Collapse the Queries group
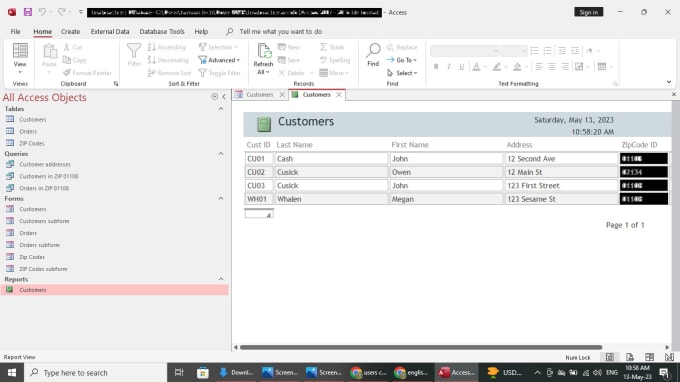 click(221, 153)
